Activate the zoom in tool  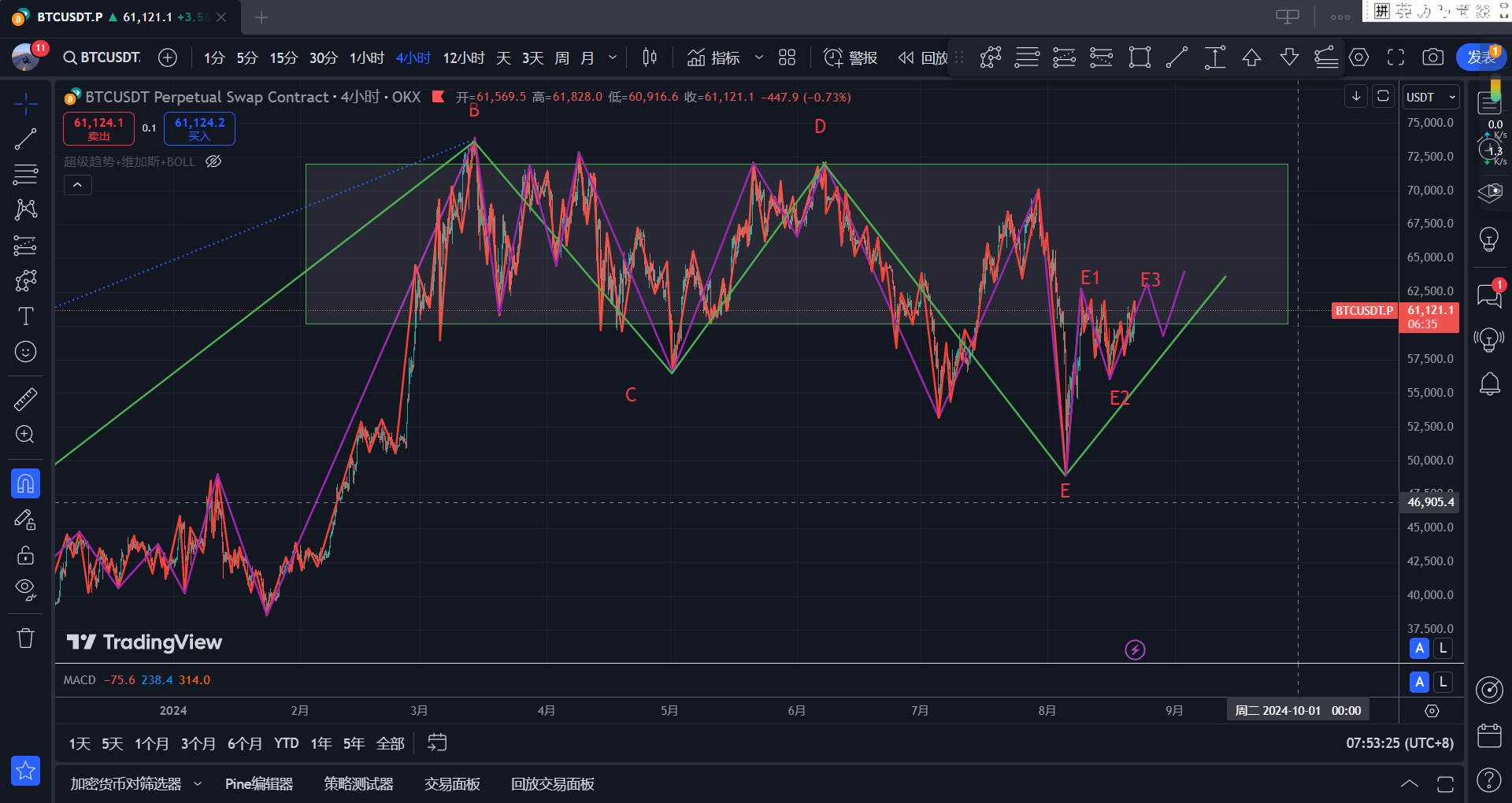[x=25, y=435]
